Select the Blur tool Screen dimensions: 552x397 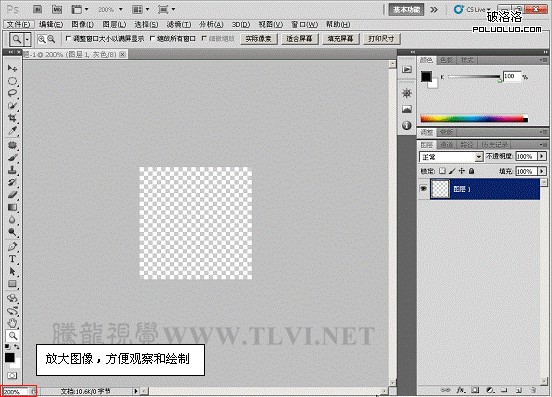(x=12, y=220)
